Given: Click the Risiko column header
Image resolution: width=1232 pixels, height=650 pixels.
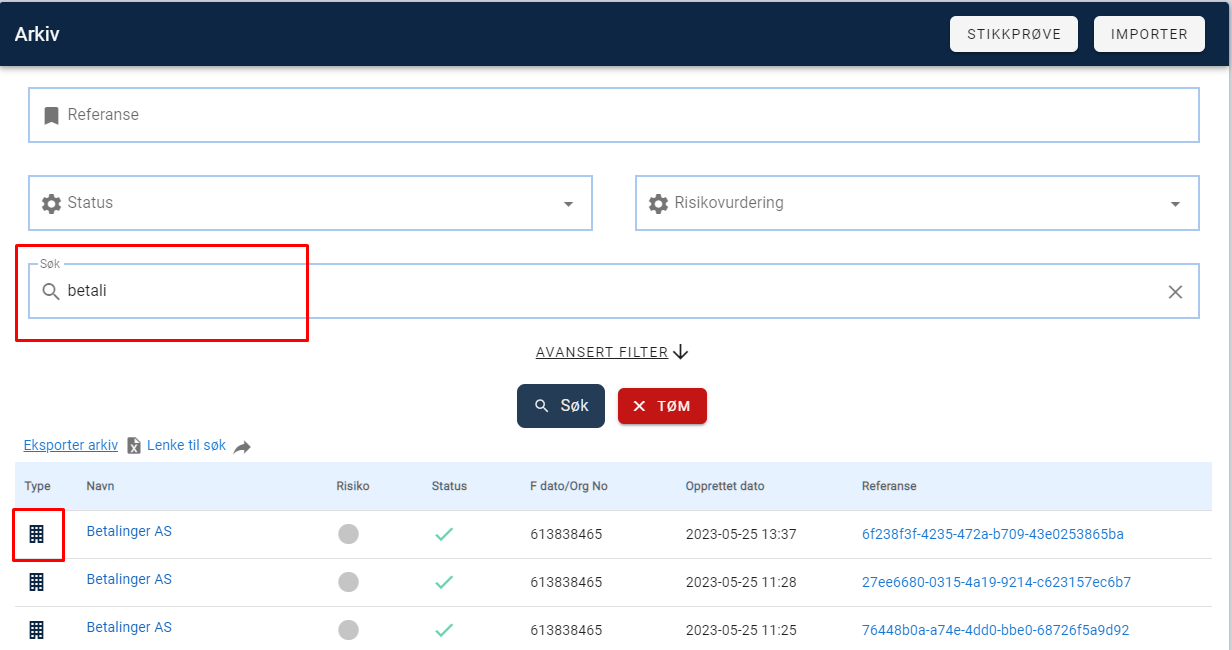Looking at the screenshot, I should pyautogui.click(x=353, y=486).
